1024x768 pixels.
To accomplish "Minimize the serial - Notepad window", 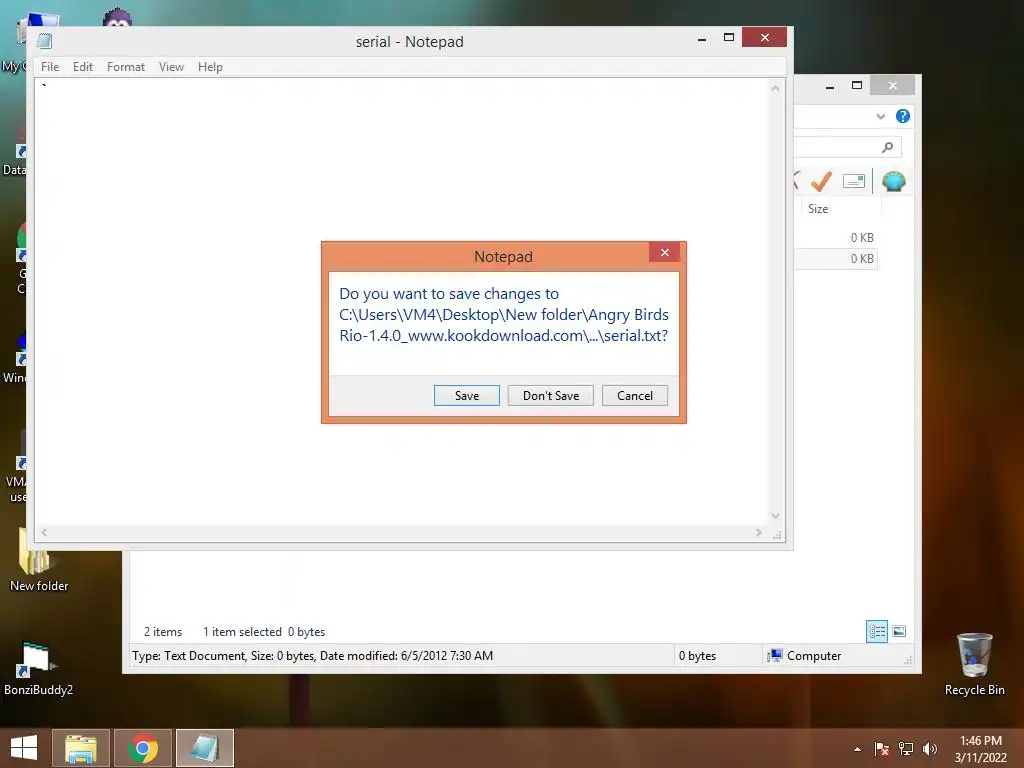I will [x=701, y=39].
